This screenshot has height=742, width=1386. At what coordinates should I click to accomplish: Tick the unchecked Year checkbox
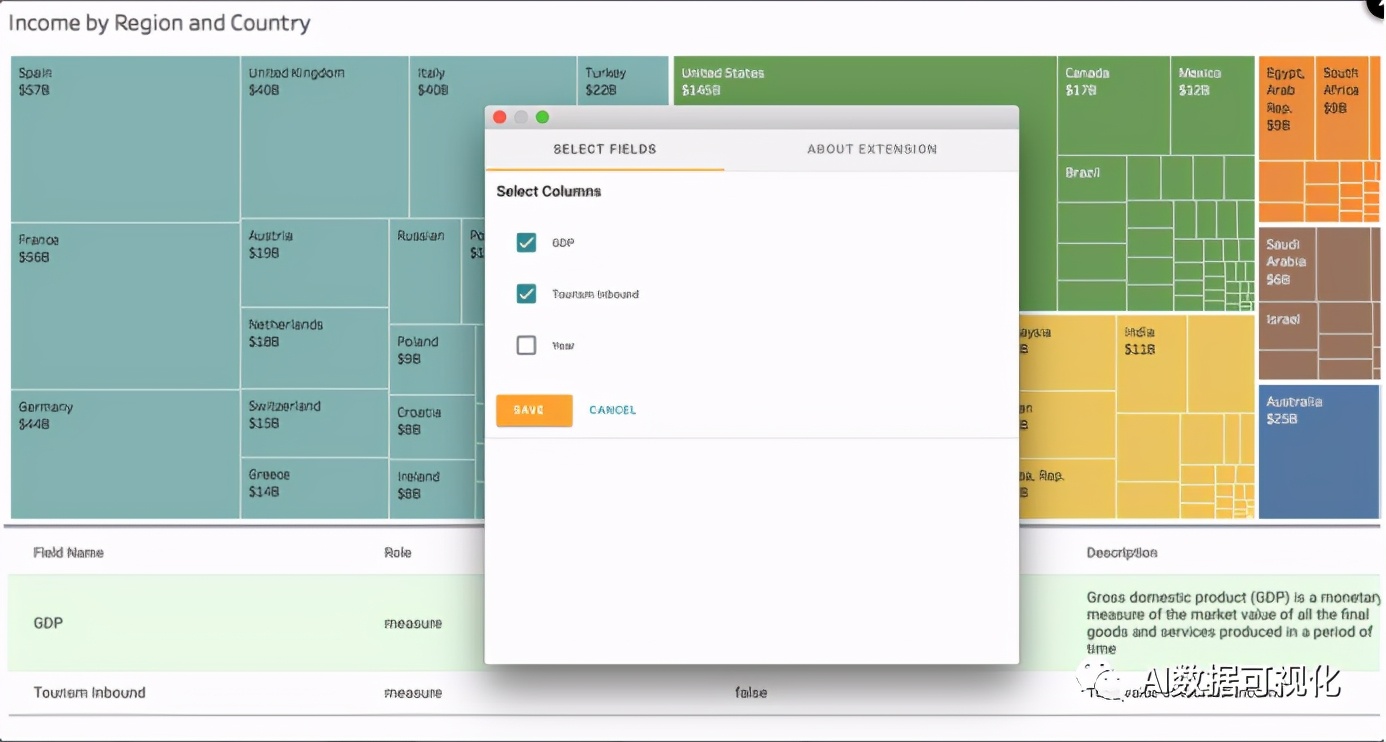526,345
